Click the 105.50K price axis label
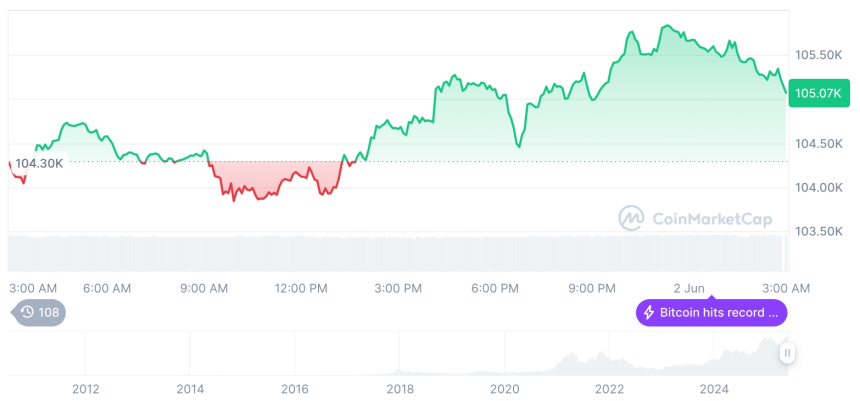The image size is (860, 401). point(818,54)
